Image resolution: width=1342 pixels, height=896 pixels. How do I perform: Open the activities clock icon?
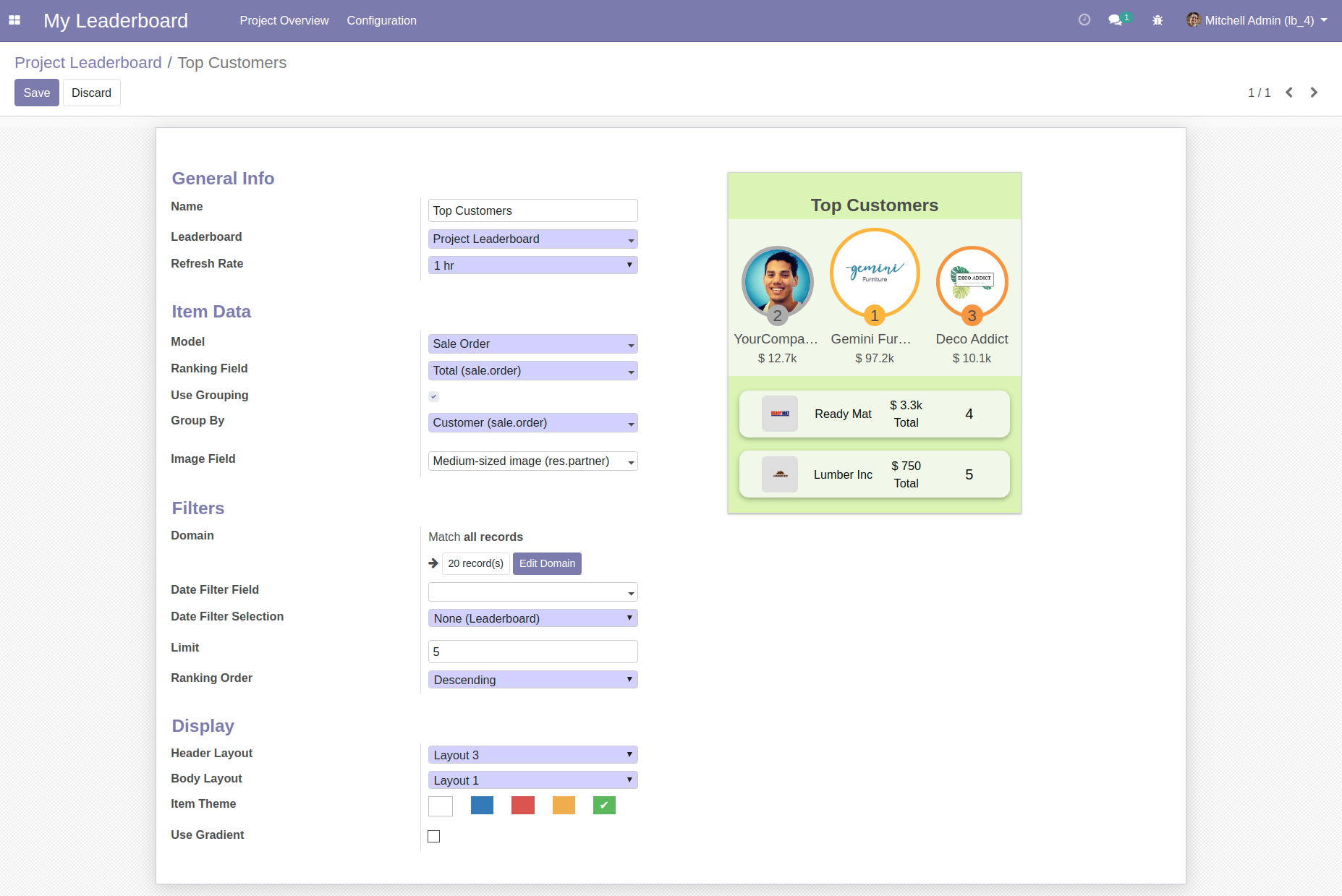(x=1084, y=20)
